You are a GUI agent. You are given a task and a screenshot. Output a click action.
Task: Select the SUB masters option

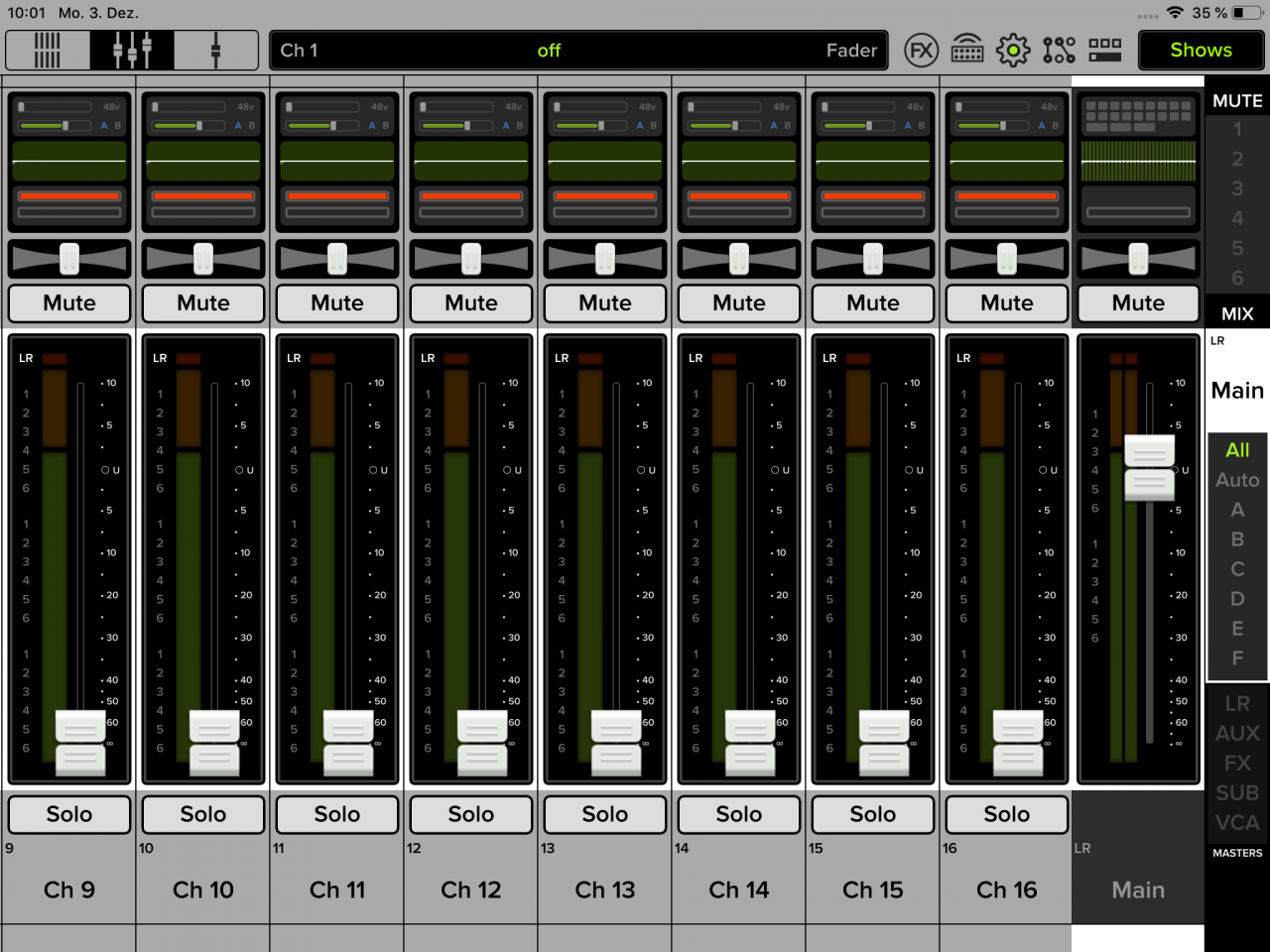tap(1237, 793)
